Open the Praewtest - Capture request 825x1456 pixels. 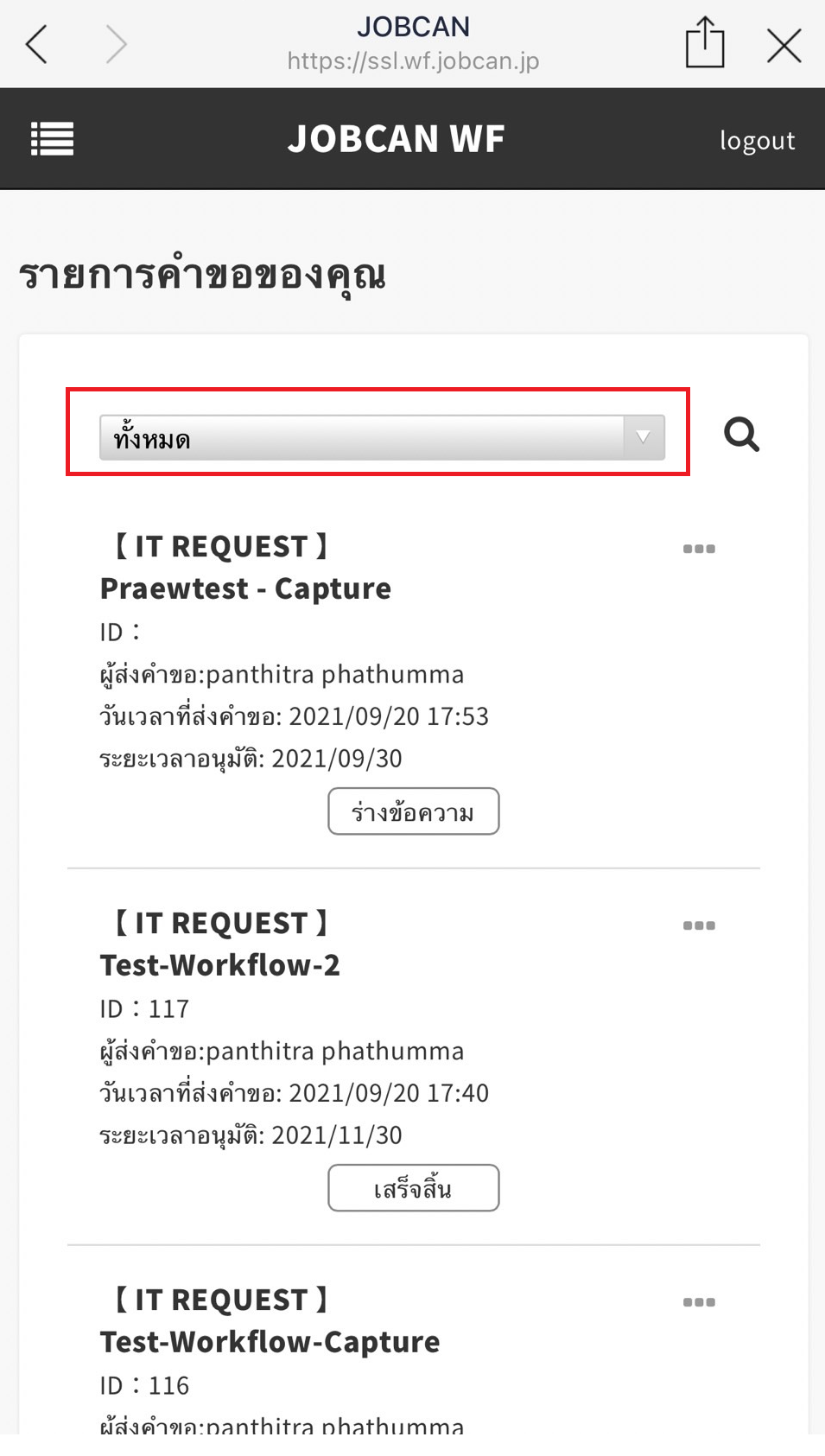245,588
